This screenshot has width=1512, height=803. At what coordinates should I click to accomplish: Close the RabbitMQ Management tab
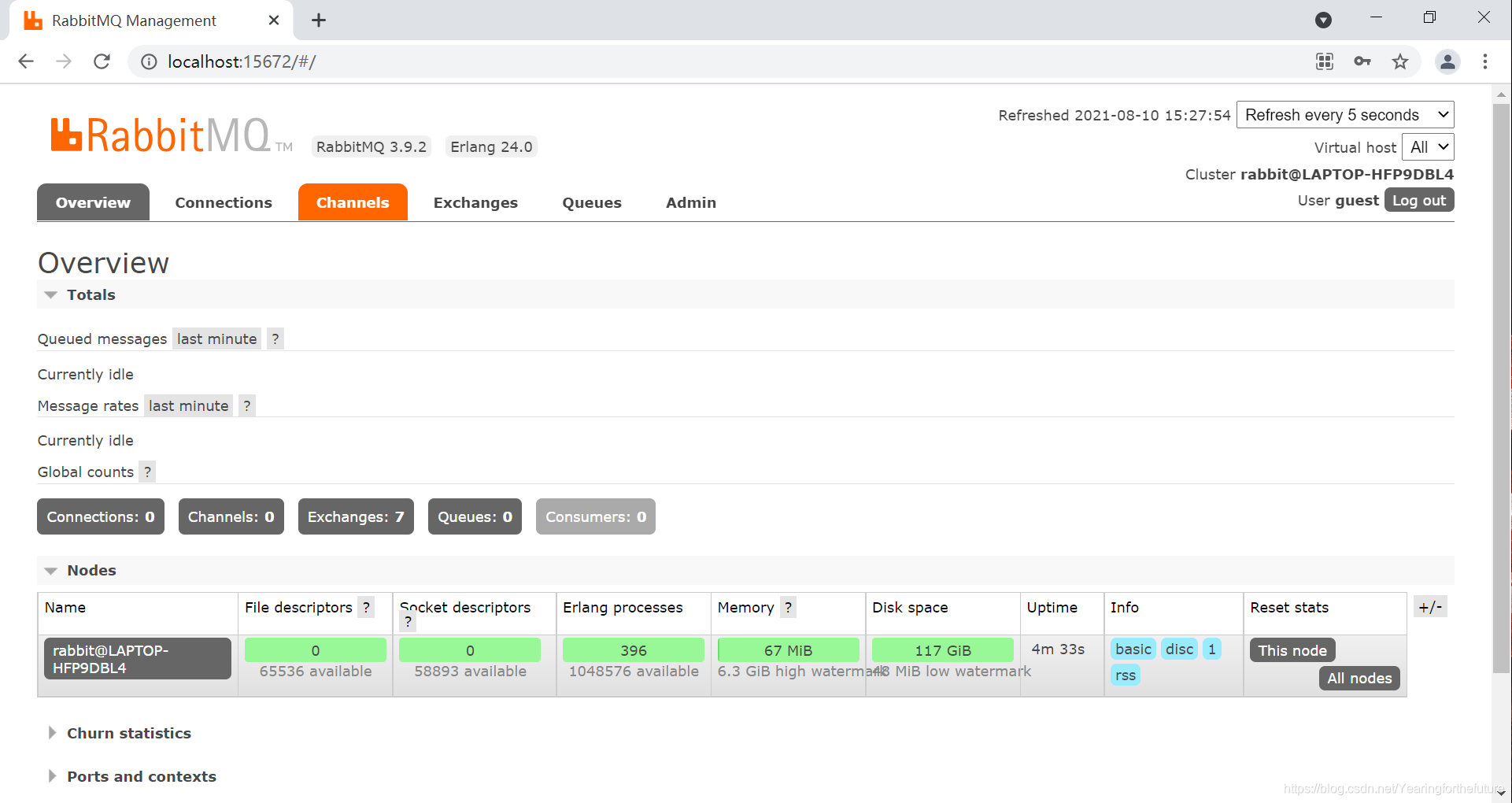(x=274, y=20)
